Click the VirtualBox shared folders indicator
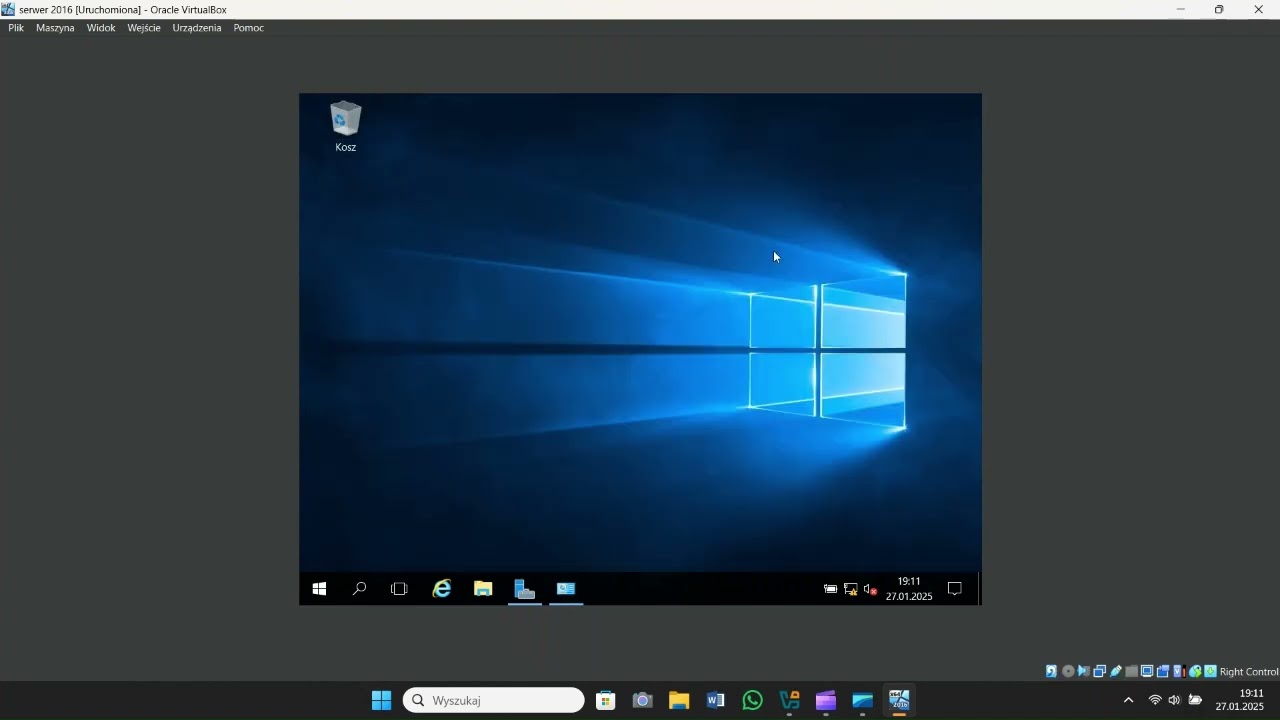1280x720 pixels. pos(1132,671)
